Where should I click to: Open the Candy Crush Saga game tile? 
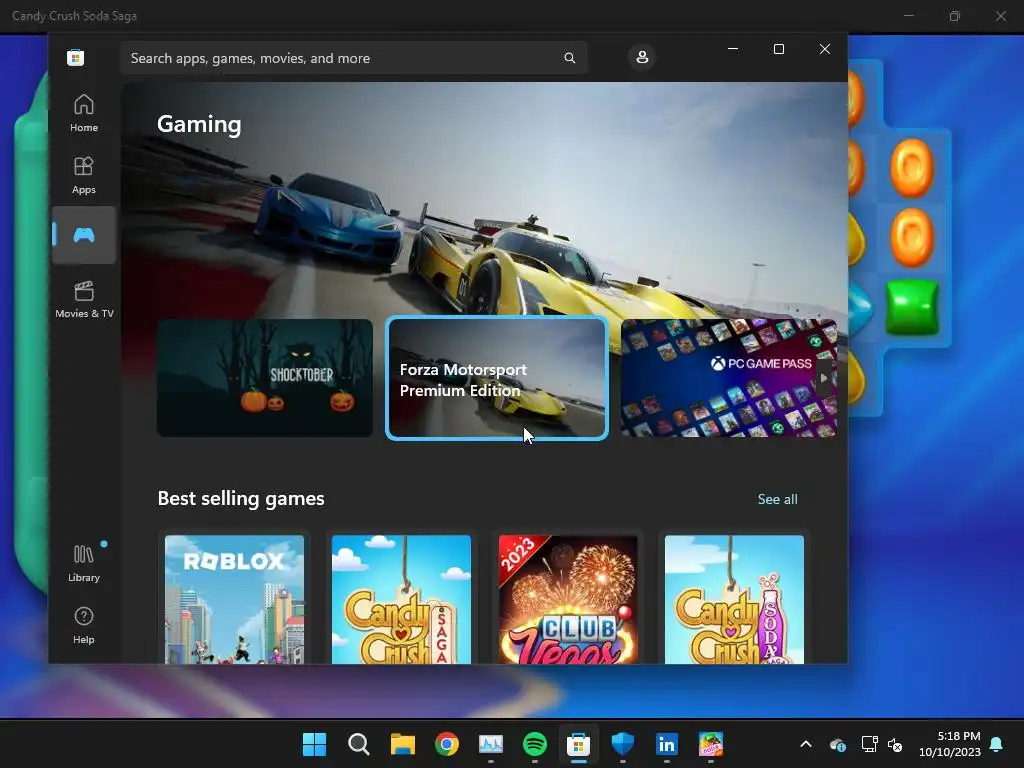pyautogui.click(x=401, y=599)
